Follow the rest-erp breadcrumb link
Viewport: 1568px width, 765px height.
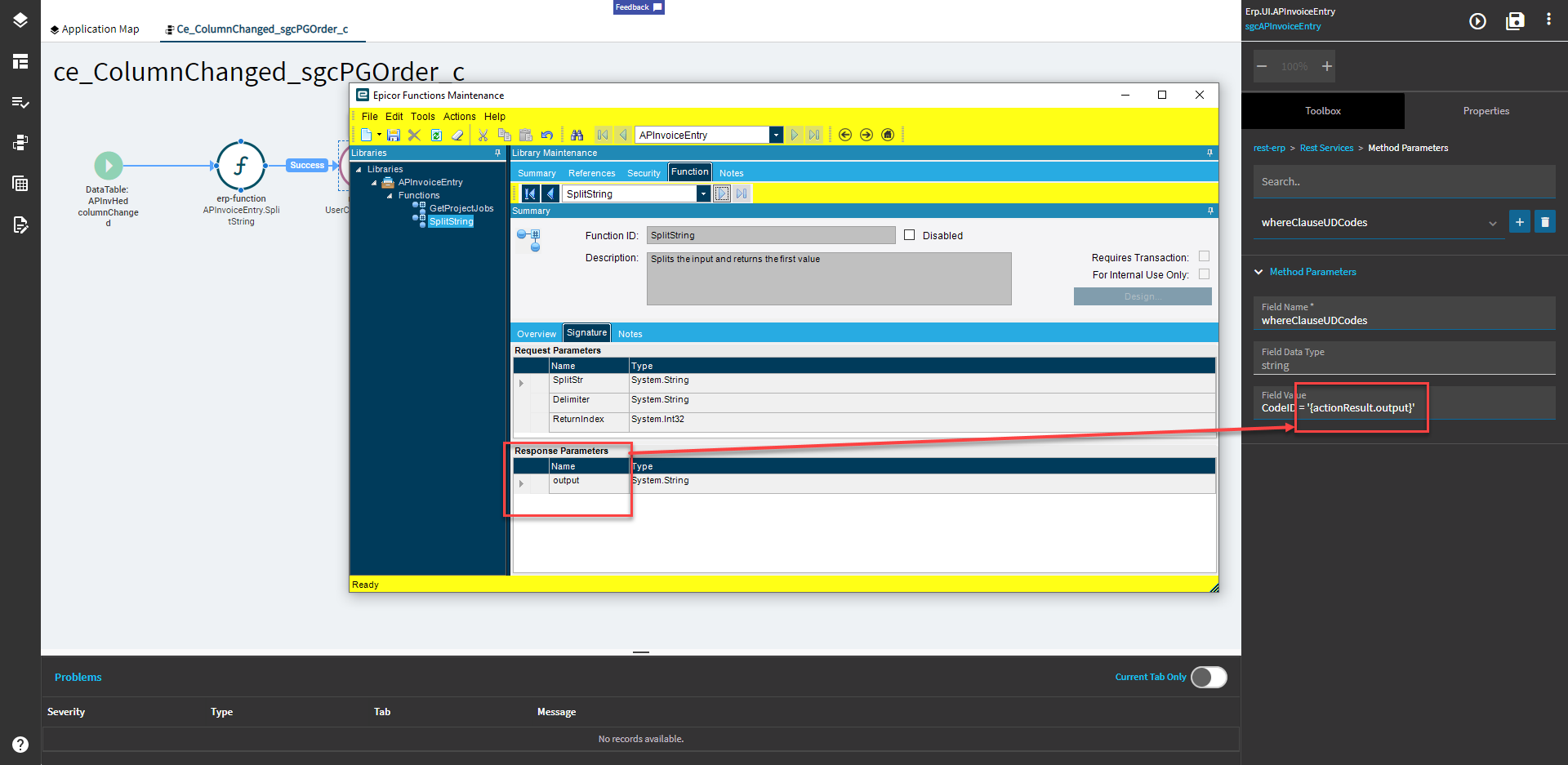1269,148
